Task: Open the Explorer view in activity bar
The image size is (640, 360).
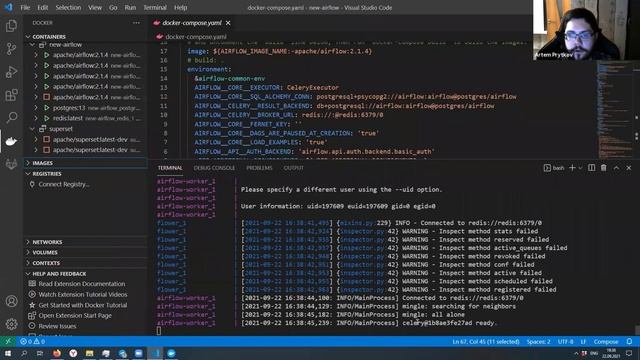Action: [x=11, y=26]
